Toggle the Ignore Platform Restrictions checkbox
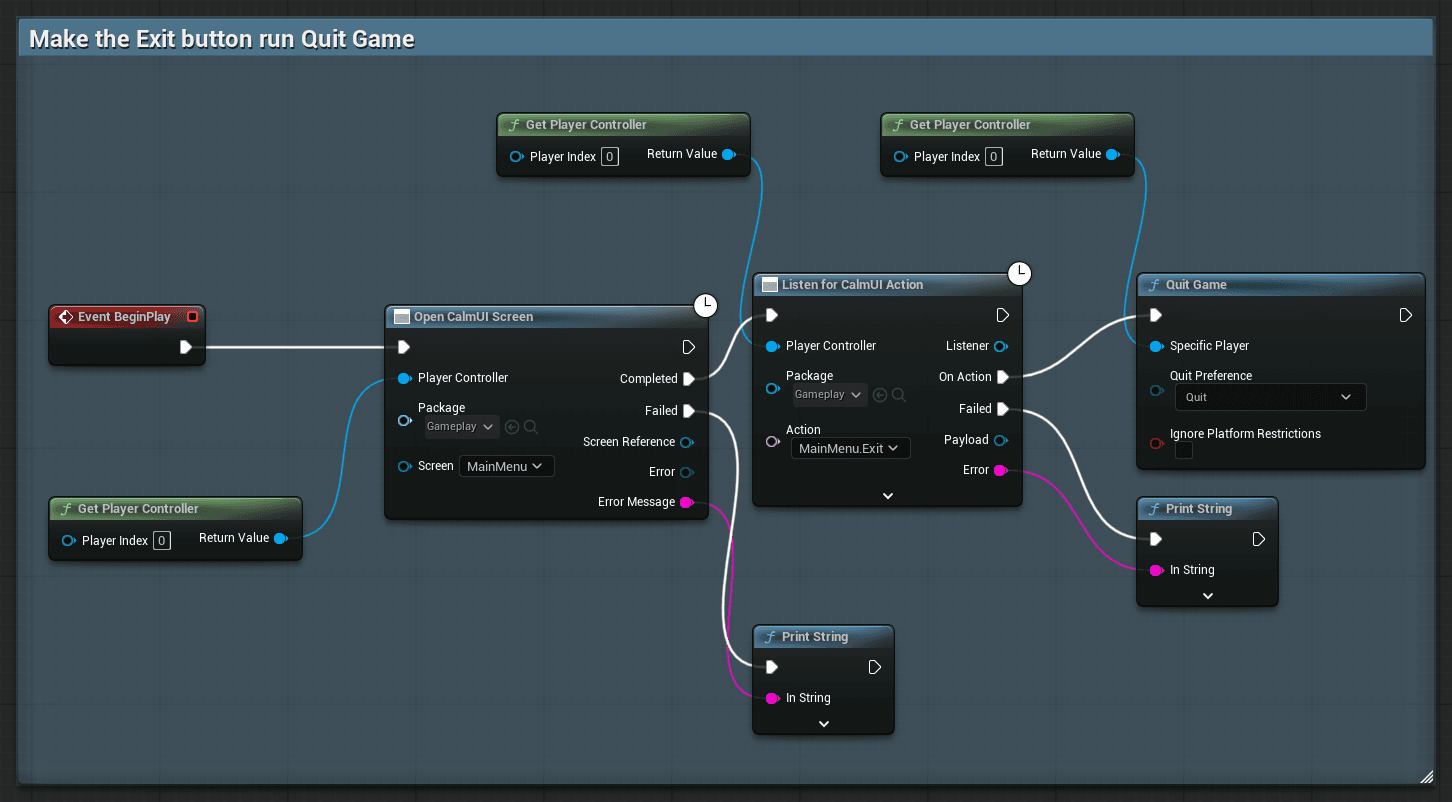The image size is (1452, 802). [x=1184, y=451]
